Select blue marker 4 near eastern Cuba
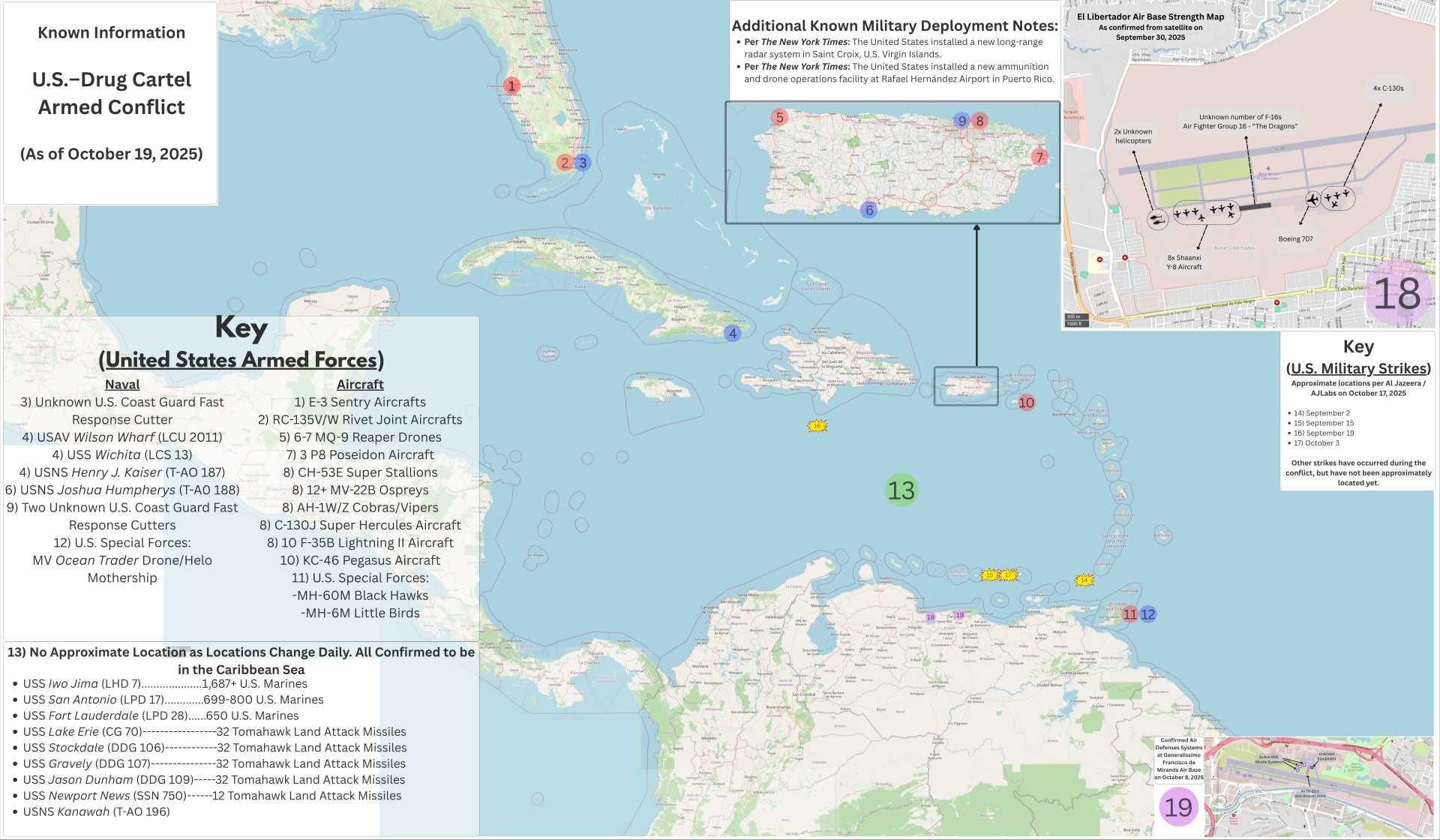The height and width of the screenshot is (840, 1440). [x=732, y=332]
